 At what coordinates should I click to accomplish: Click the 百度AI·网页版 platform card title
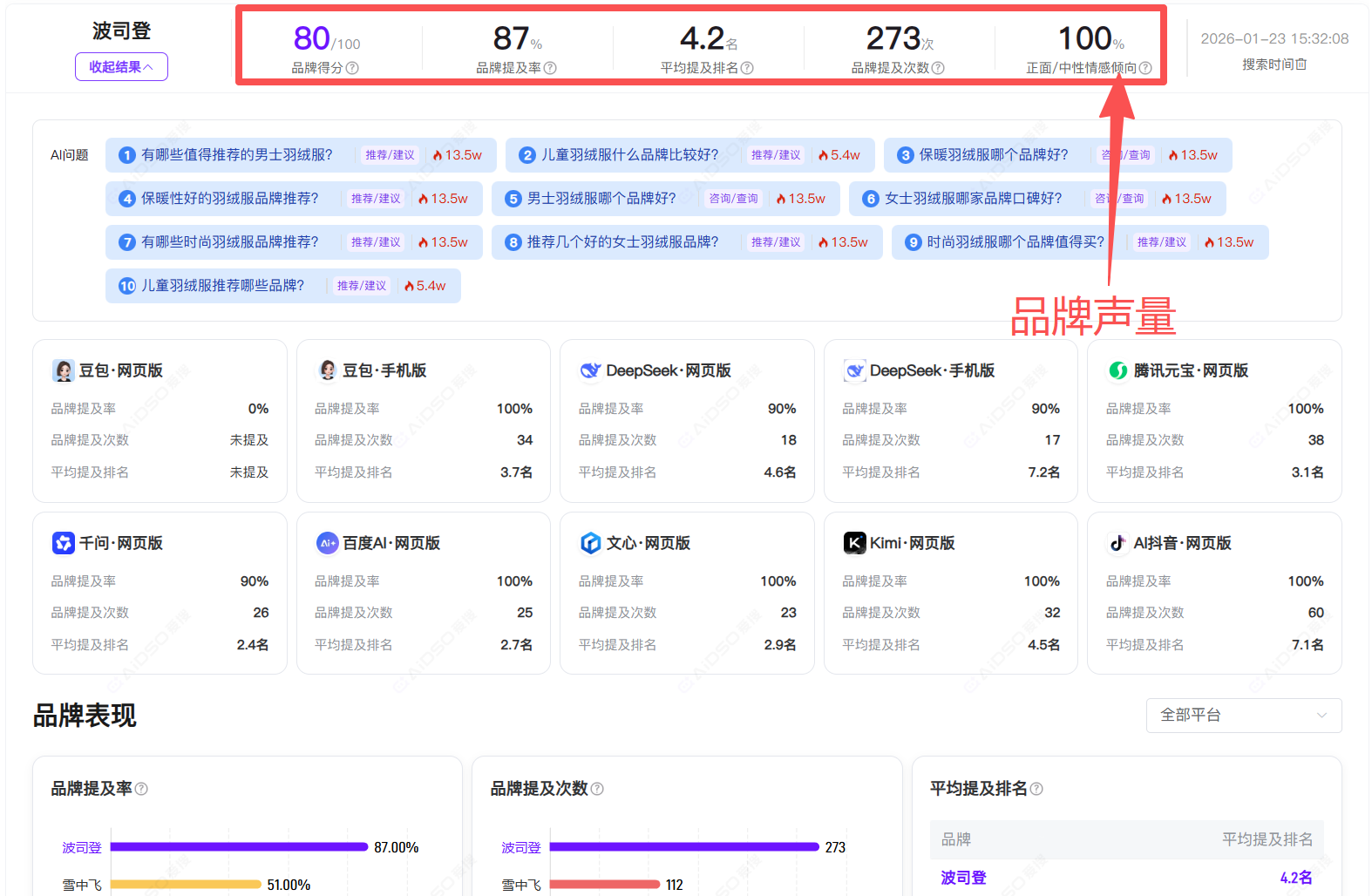point(391,543)
